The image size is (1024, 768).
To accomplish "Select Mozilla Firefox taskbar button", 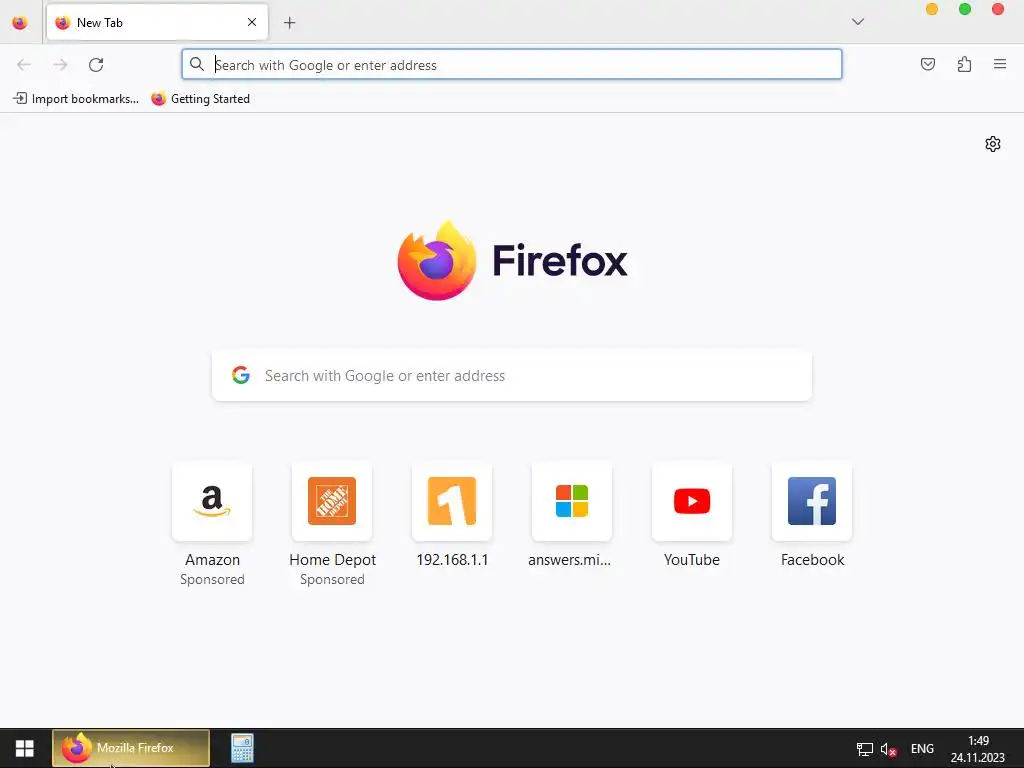I will pyautogui.click(x=131, y=748).
